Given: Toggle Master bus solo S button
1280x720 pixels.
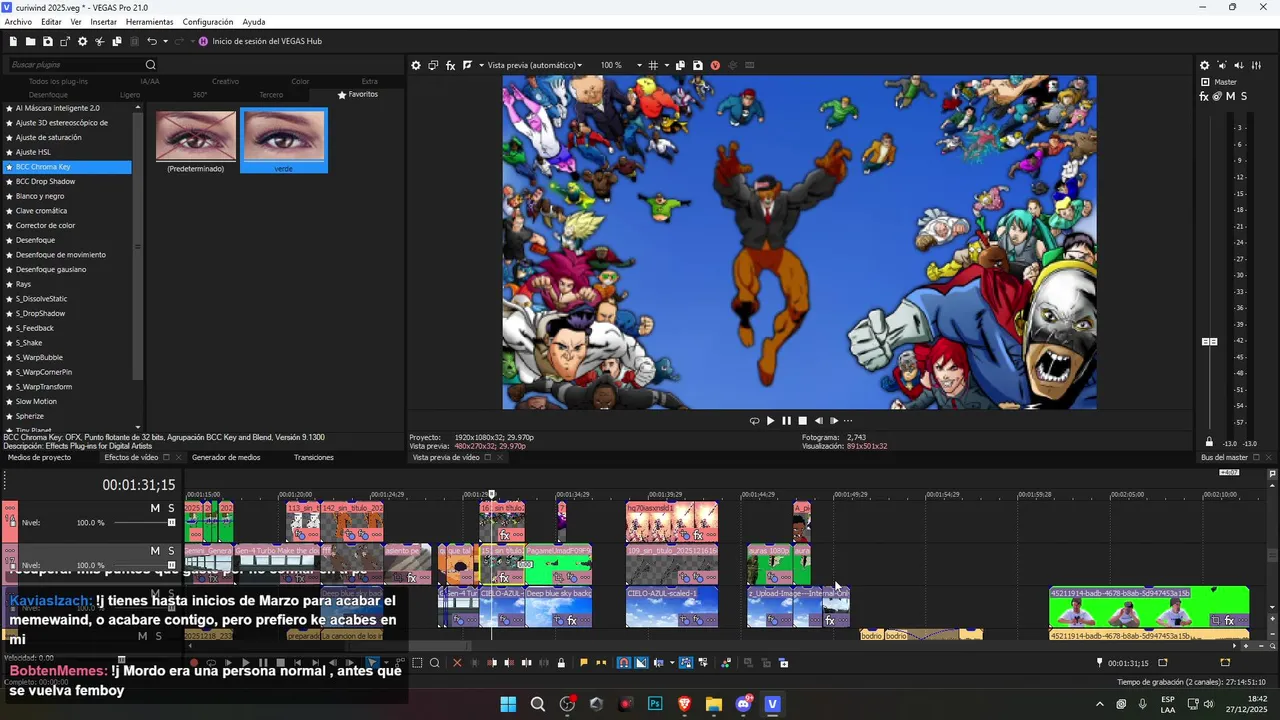Looking at the screenshot, I should click(x=1244, y=97).
